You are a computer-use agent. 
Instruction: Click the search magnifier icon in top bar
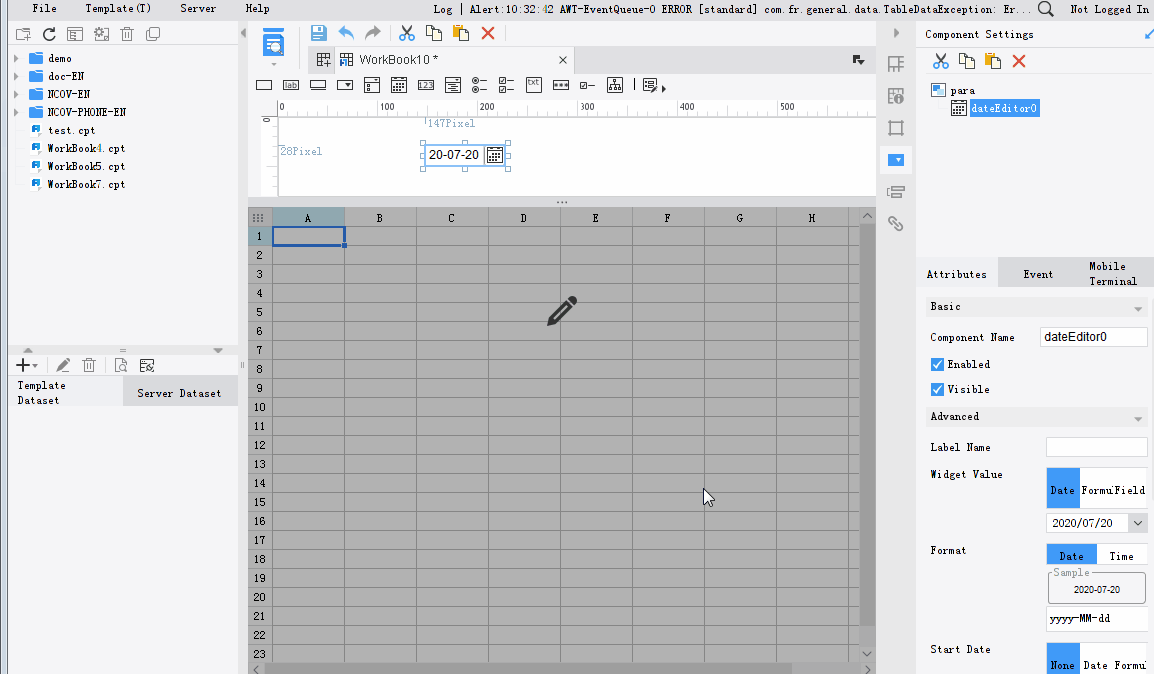tap(1045, 10)
